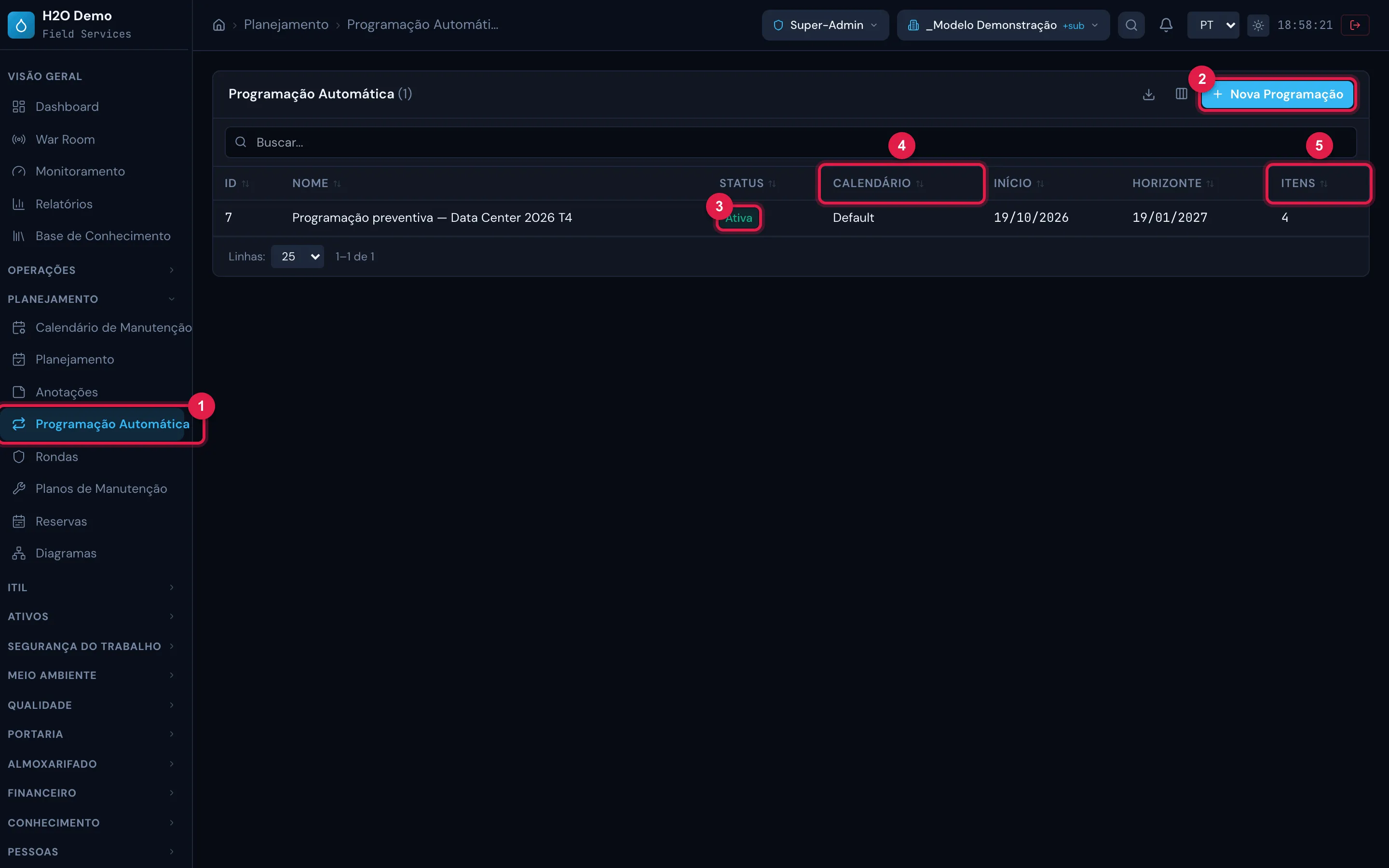This screenshot has height=868, width=1389.
Task: Toggle the light/dark theme sun icon
Action: tap(1257, 25)
